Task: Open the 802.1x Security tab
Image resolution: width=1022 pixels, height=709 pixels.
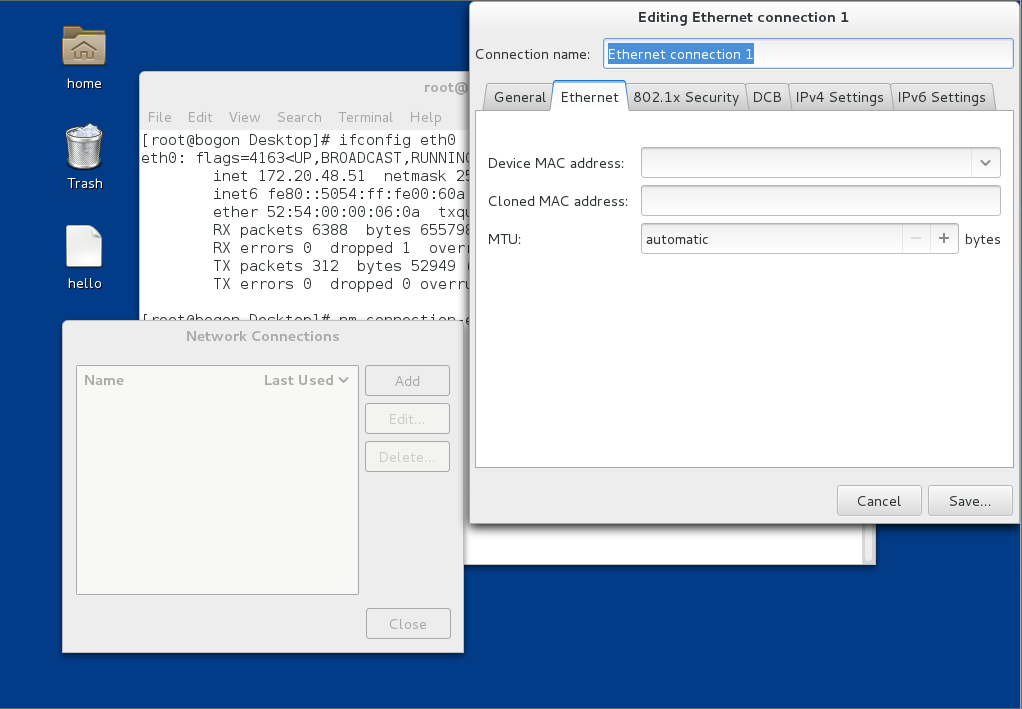Action: (x=686, y=97)
